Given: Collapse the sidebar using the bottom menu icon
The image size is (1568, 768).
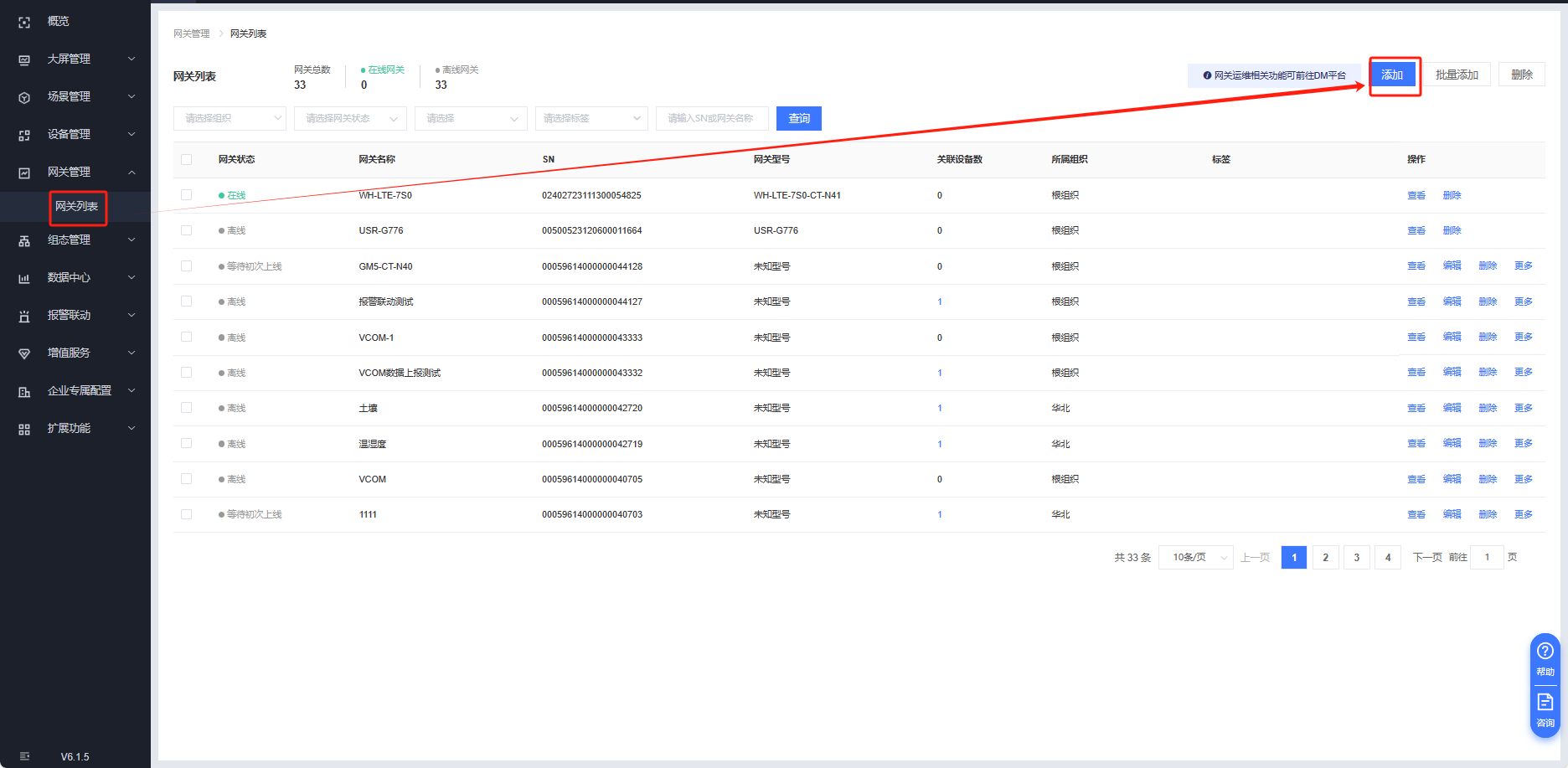Looking at the screenshot, I should pyautogui.click(x=24, y=756).
